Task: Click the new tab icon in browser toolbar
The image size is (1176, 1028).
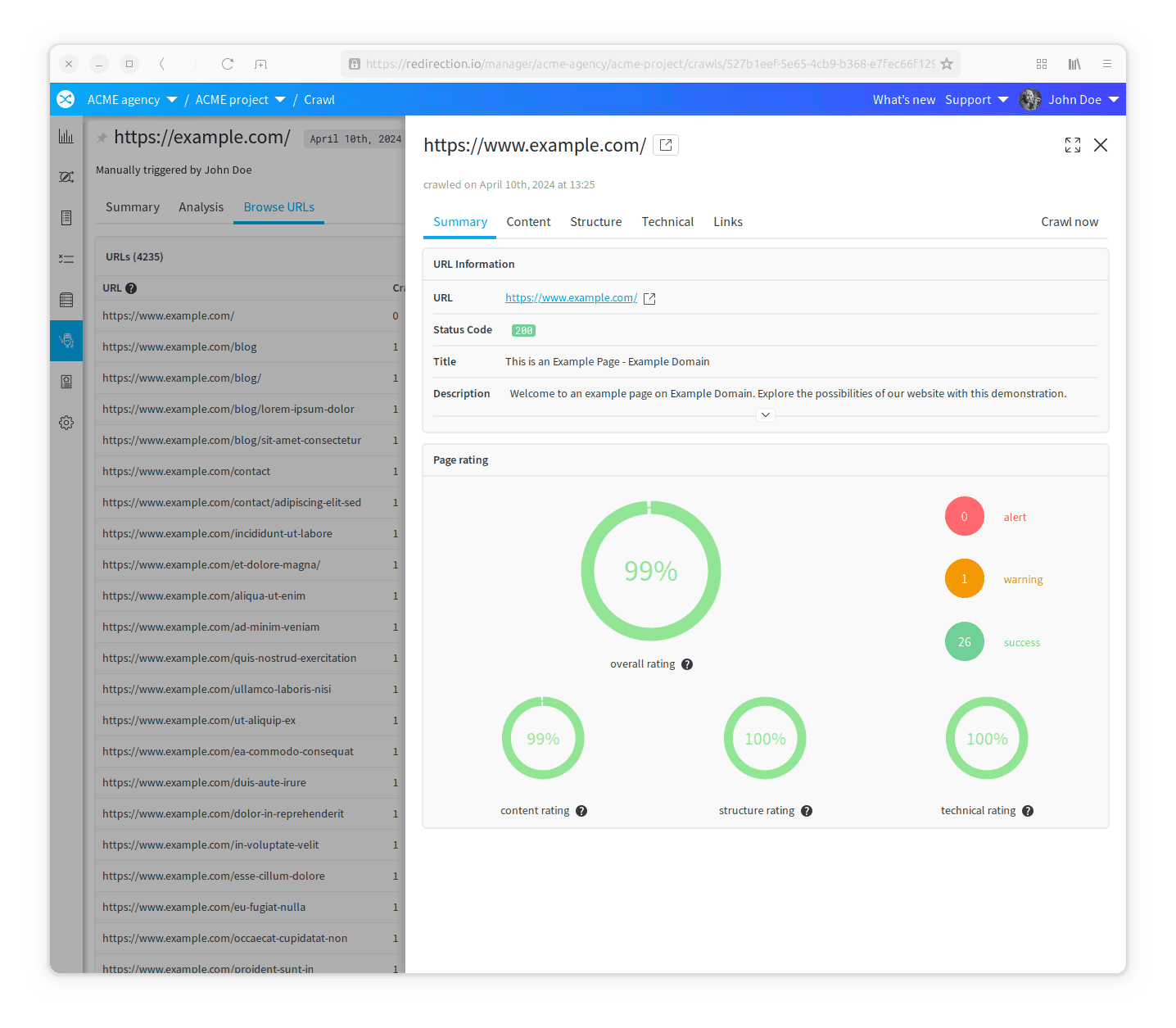Action: (x=260, y=64)
